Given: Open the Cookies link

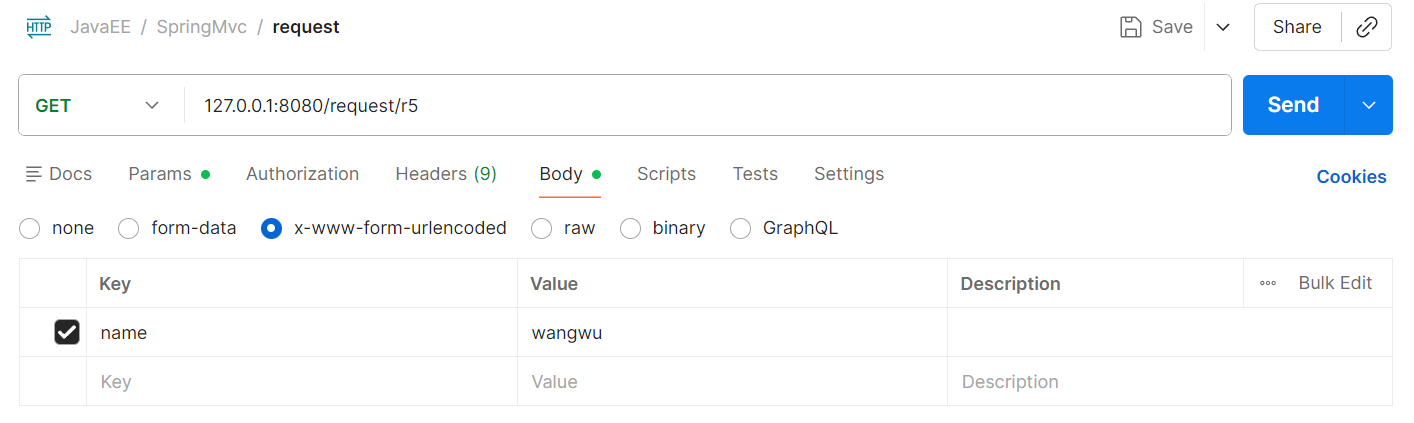Looking at the screenshot, I should [x=1351, y=177].
